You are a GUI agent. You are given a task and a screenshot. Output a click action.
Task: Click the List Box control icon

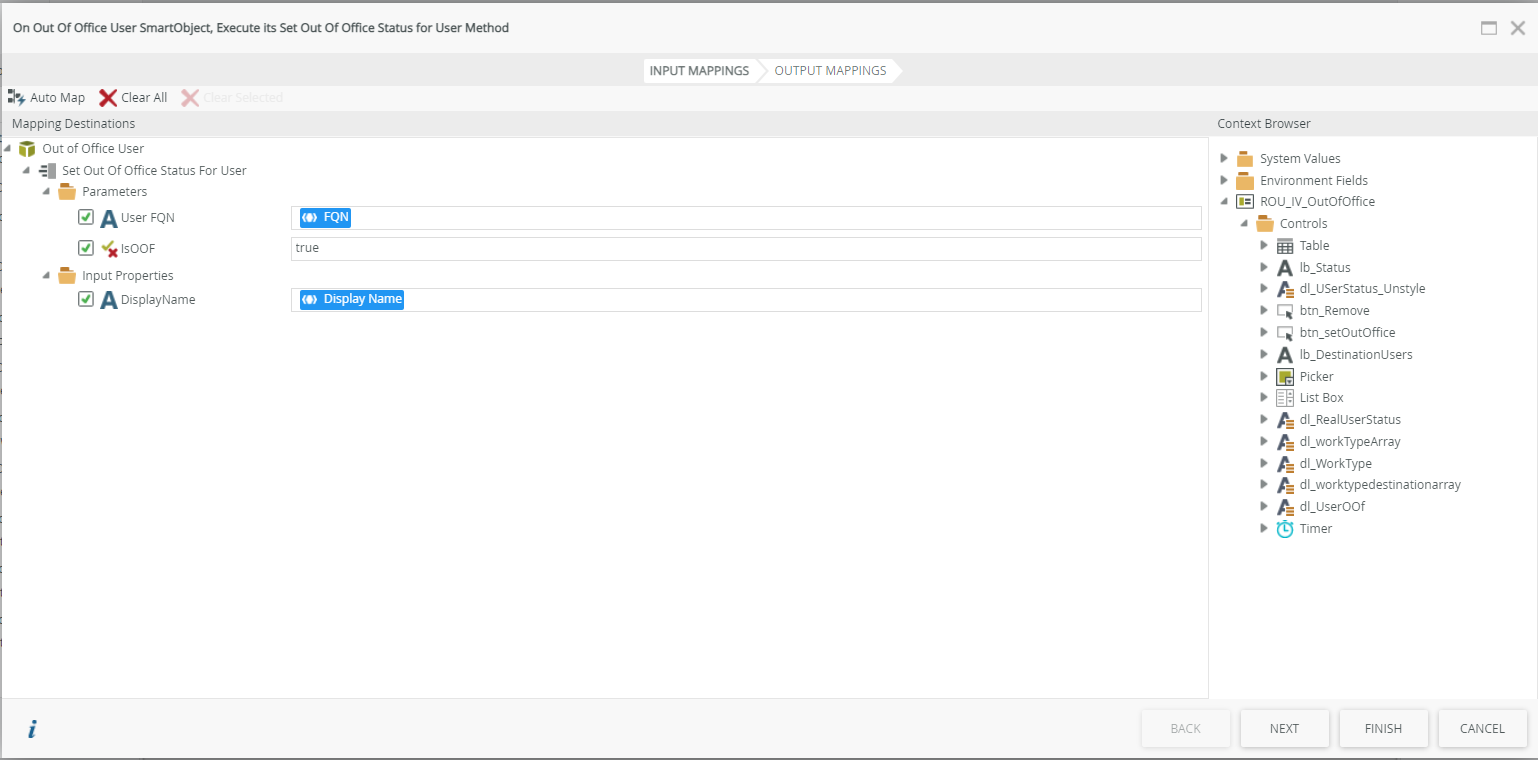tap(1285, 398)
